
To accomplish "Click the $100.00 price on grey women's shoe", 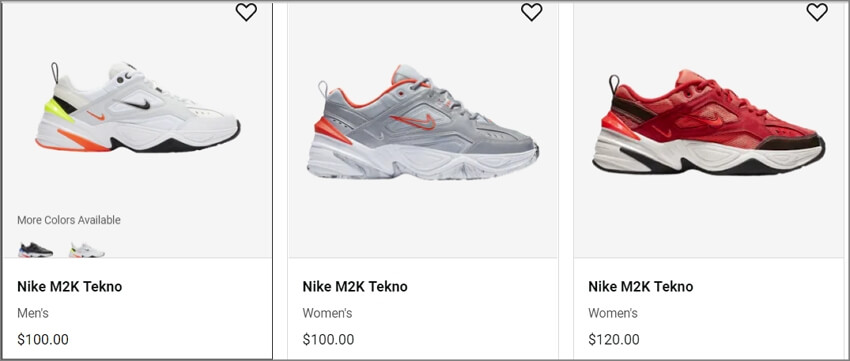I will coord(329,340).
